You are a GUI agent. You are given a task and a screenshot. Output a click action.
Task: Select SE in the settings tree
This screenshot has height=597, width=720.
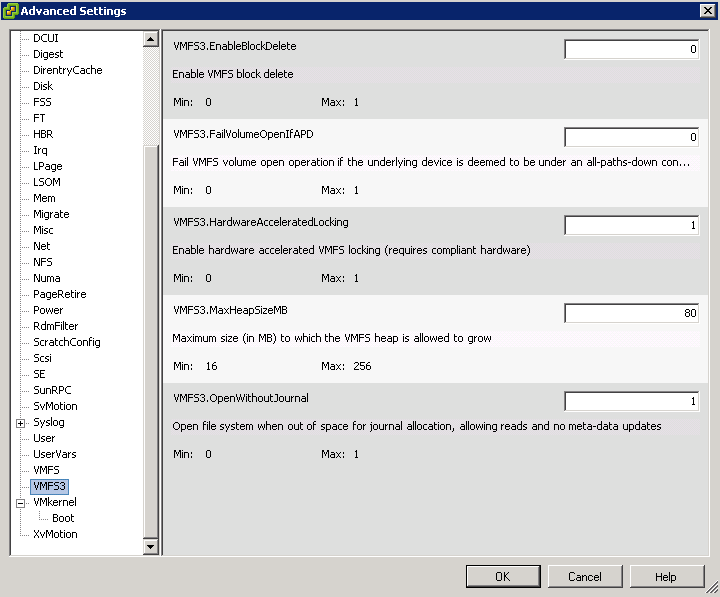(x=39, y=374)
